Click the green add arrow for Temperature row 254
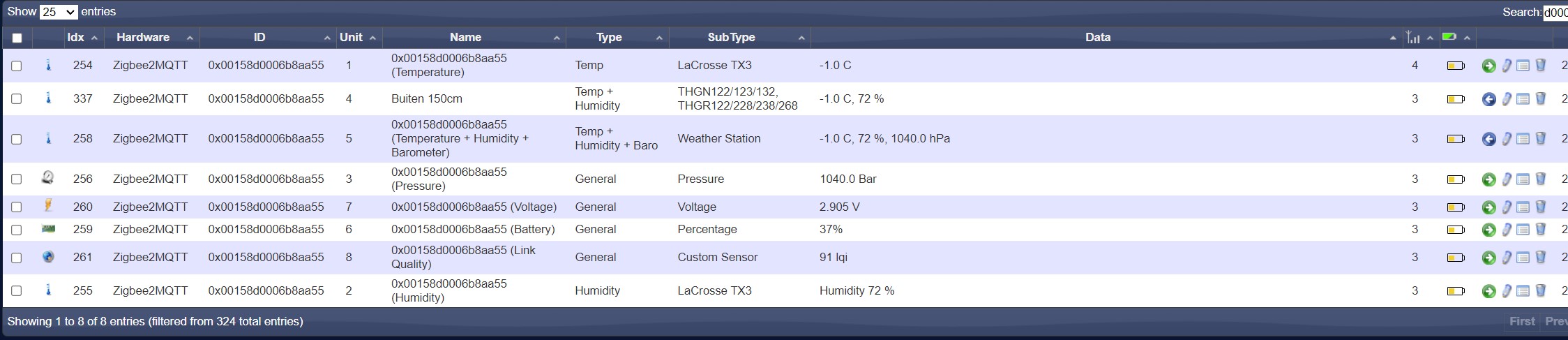Screen dimensions: 1568x340 coord(1488,66)
